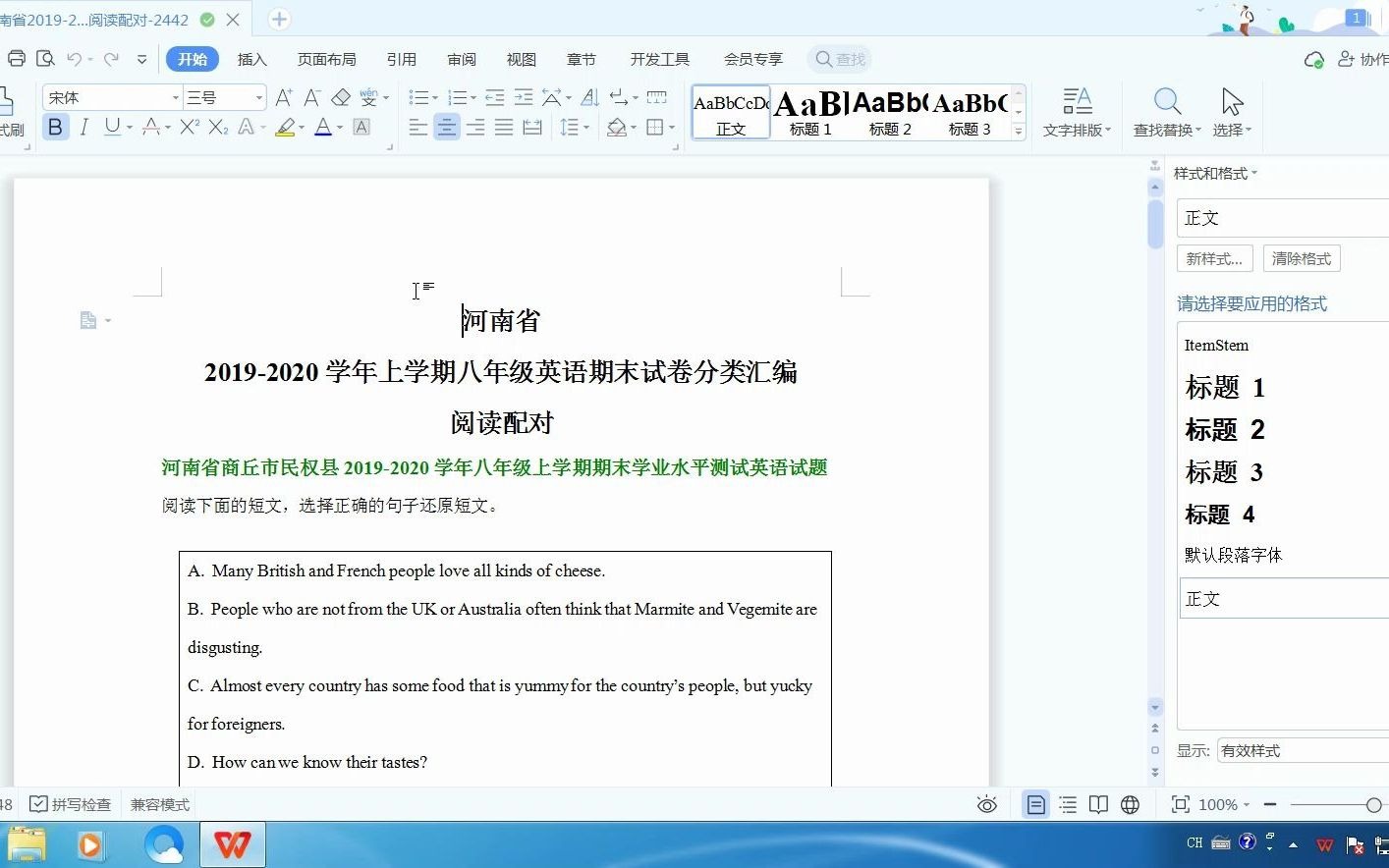Switch to reading view (book icon)
This screenshot has width=1389, height=868.
pos(1098,804)
